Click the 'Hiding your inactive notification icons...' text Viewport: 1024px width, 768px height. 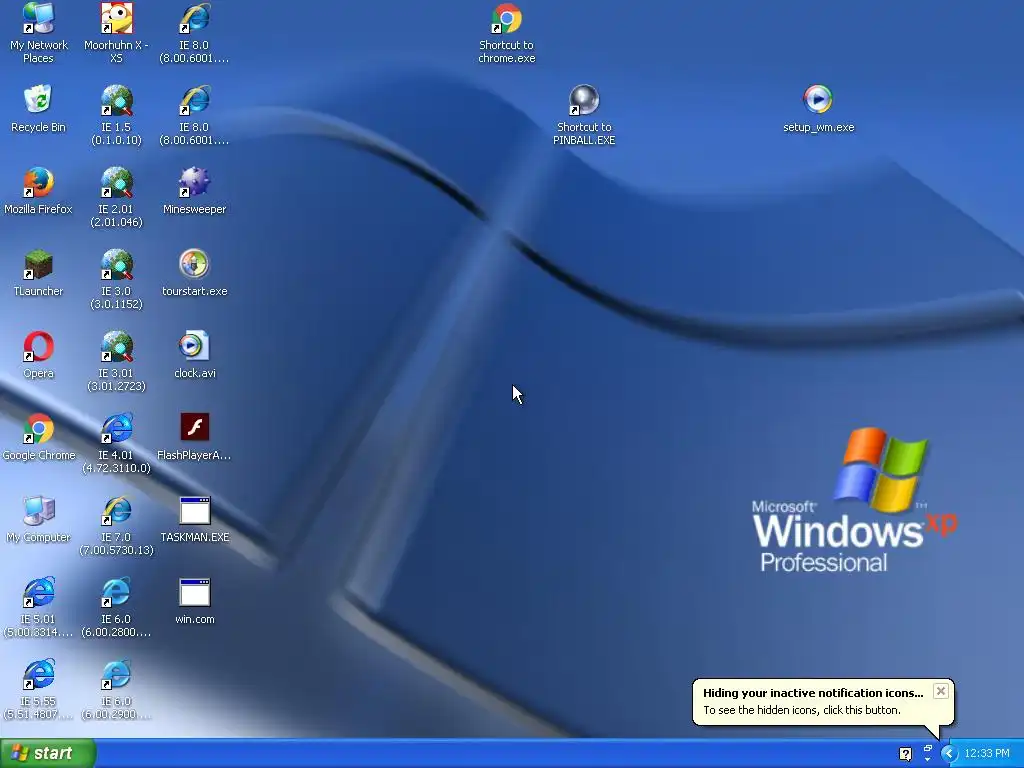813,693
